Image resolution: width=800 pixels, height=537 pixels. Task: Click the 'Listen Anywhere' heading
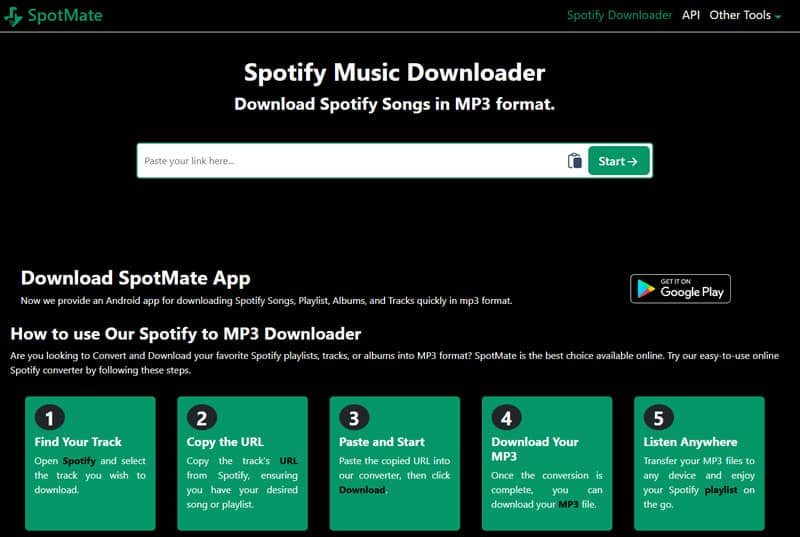click(690, 442)
